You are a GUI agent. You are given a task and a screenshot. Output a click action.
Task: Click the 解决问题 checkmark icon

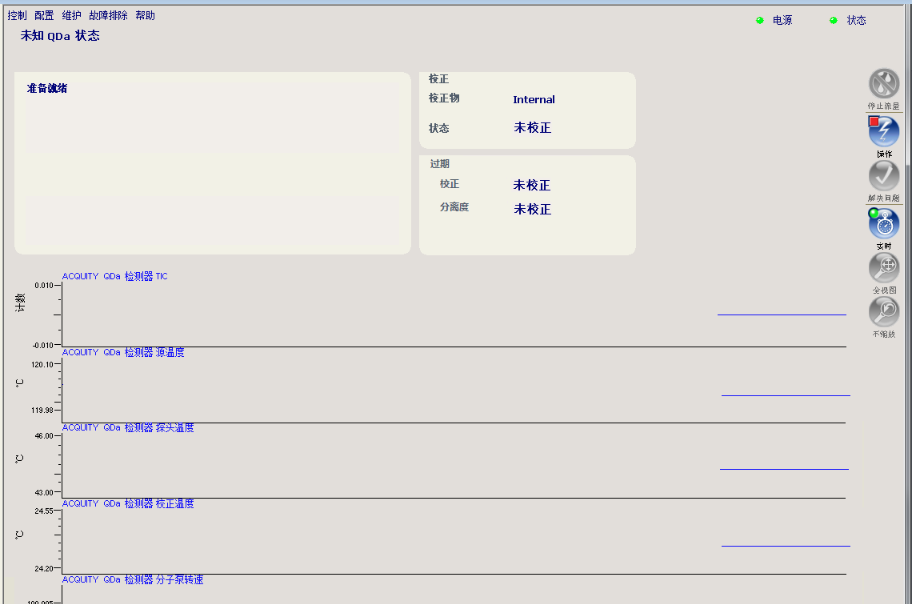(x=883, y=176)
